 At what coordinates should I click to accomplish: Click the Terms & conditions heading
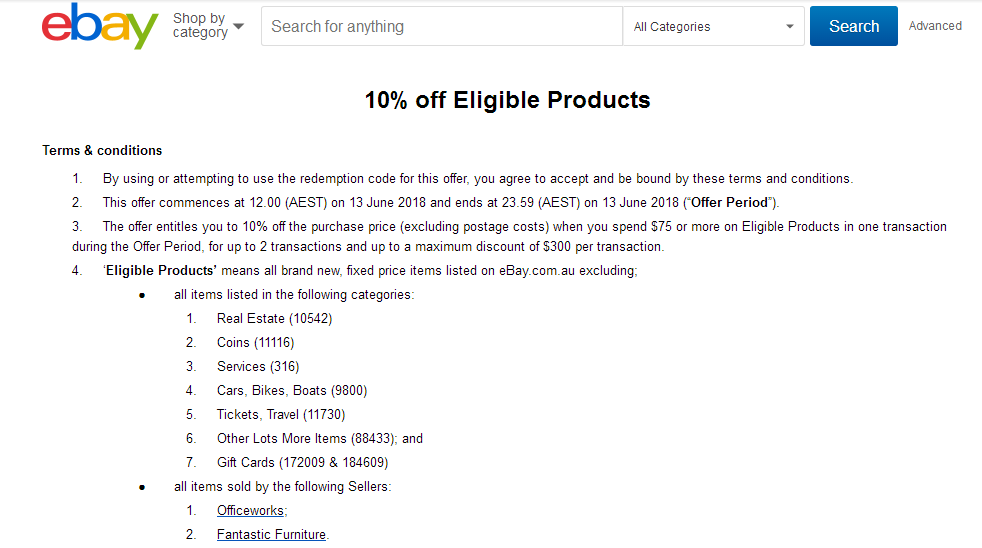(102, 150)
